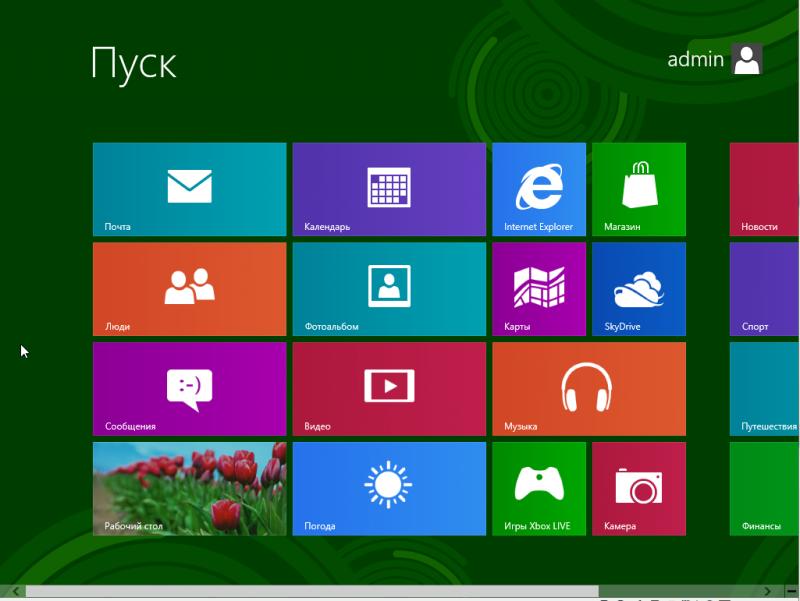This screenshot has height=601, width=800.
Task: Open the Новости news tile
Action: [764, 189]
